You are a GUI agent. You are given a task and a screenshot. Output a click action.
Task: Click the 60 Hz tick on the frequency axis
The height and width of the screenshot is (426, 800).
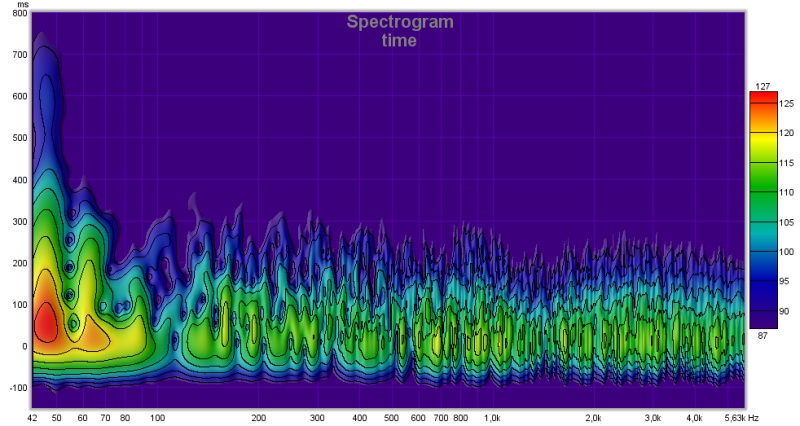tap(82, 418)
